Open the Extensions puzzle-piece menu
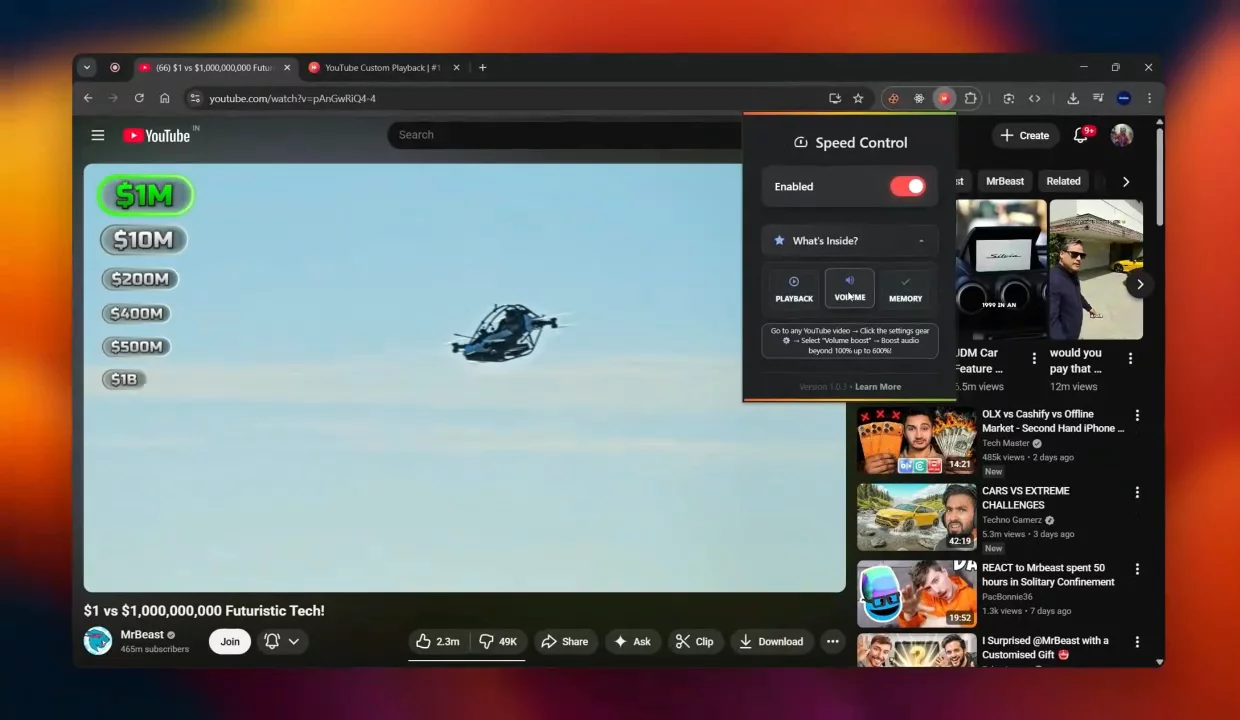The height and width of the screenshot is (720, 1240). (970, 98)
